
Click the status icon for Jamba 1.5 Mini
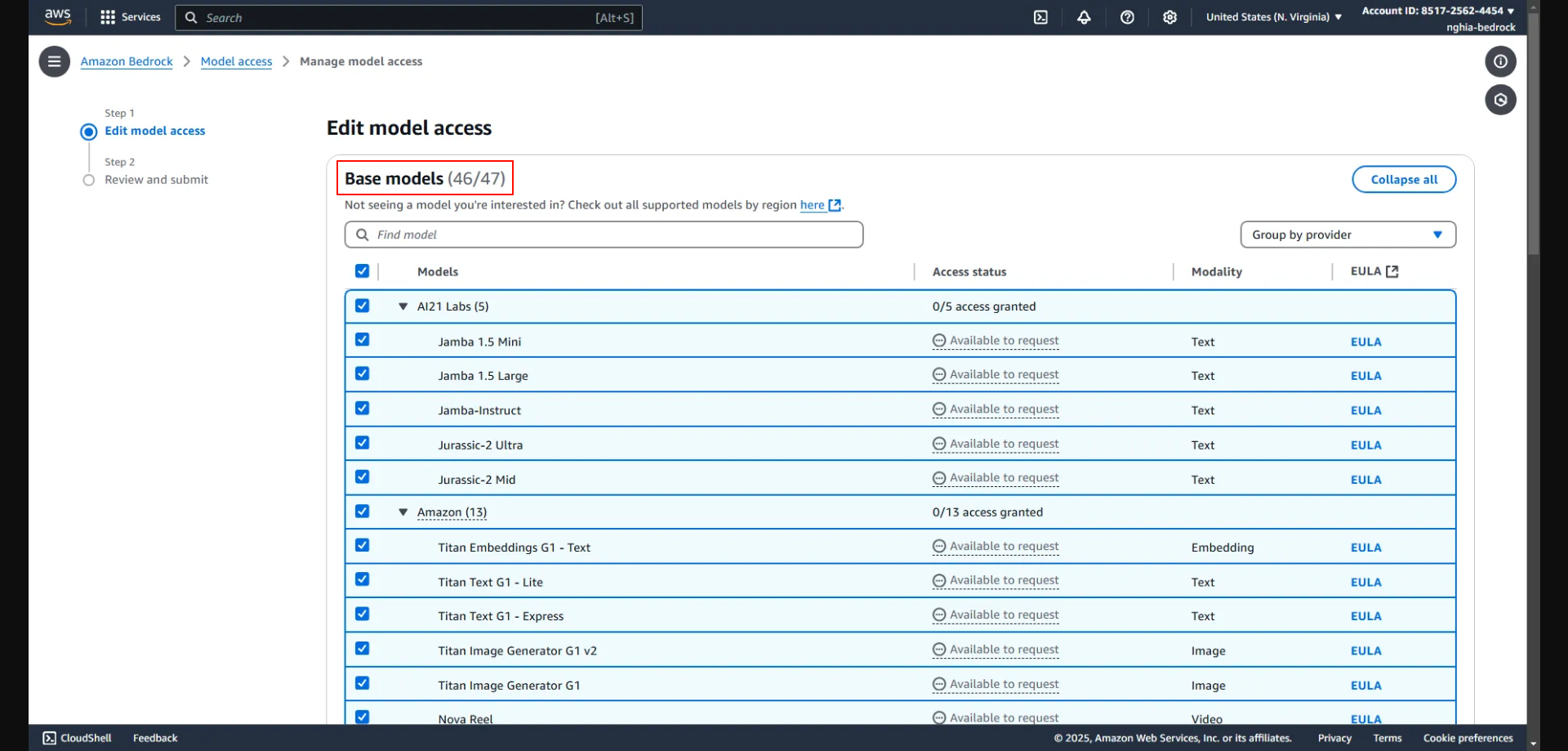click(939, 341)
